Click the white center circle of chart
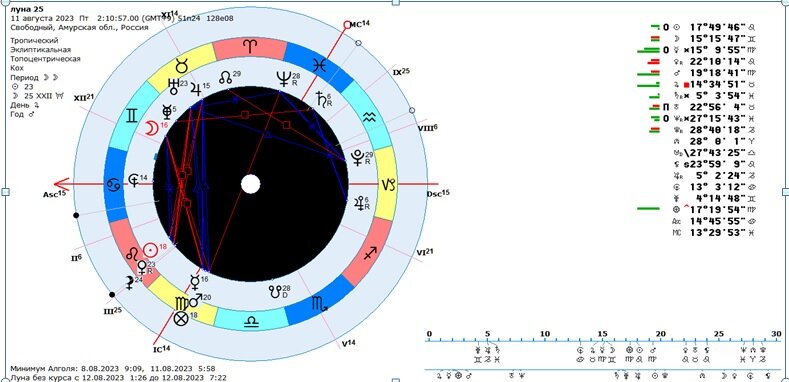The image size is (789, 382). click(x=250, y=184)
